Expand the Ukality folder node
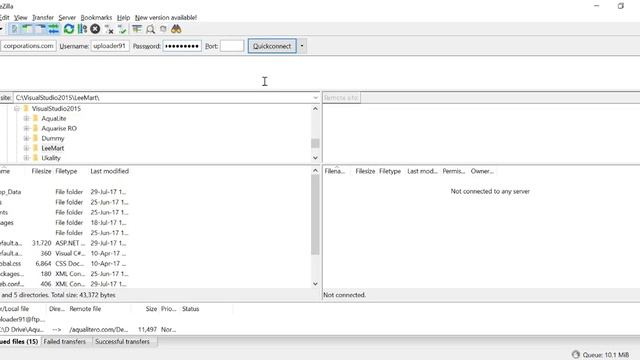Viewport: 640px width, 360px height. tap(27, 158)
